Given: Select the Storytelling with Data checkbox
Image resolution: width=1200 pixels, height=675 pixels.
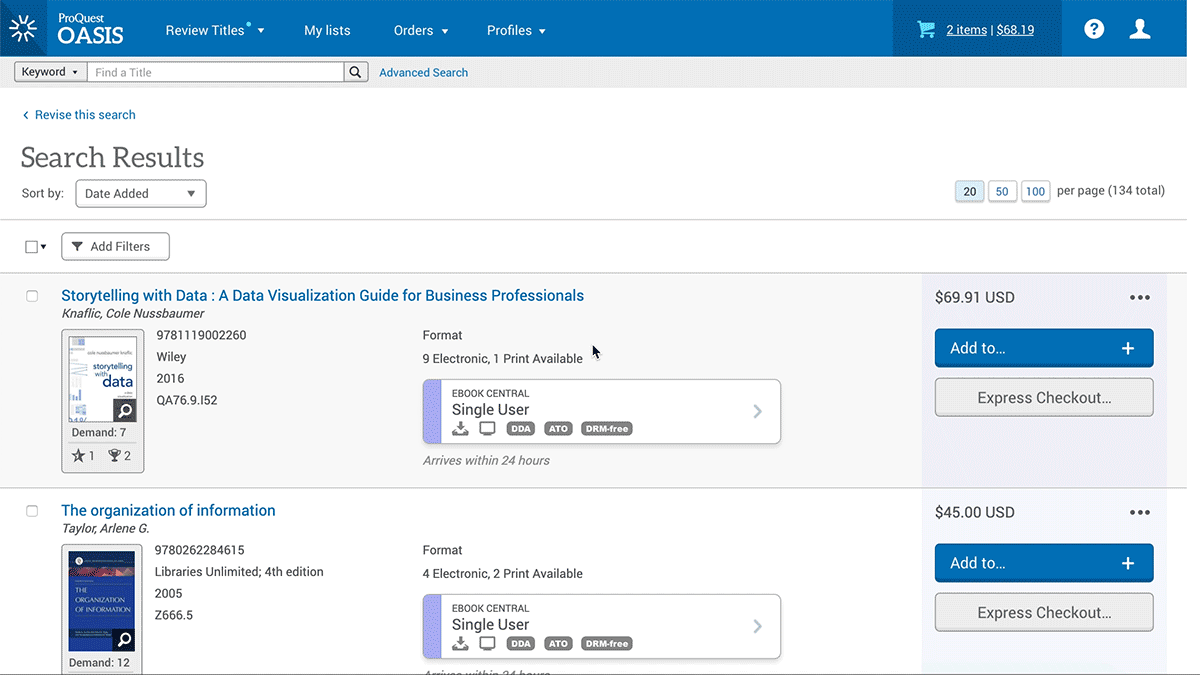Looking at the screenshot, I should [32, 296].
